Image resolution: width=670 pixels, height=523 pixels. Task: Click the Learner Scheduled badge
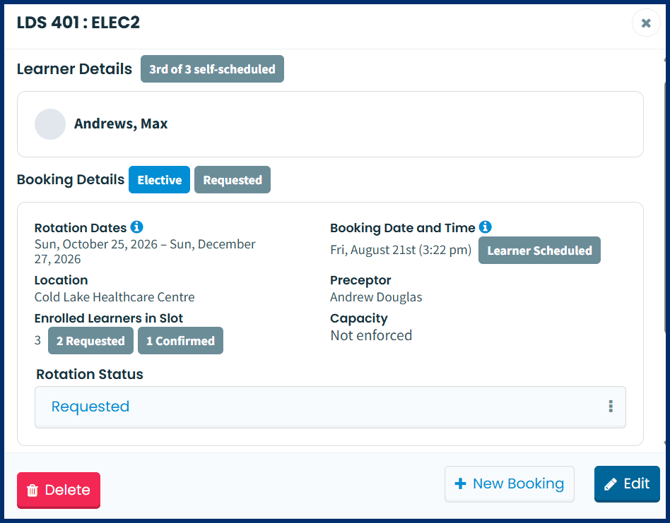point(539,250)
